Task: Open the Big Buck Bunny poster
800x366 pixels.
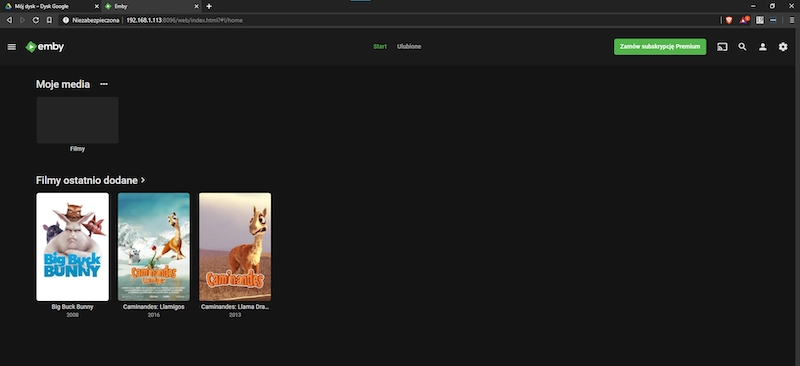Action: click(x=72, y=247)
